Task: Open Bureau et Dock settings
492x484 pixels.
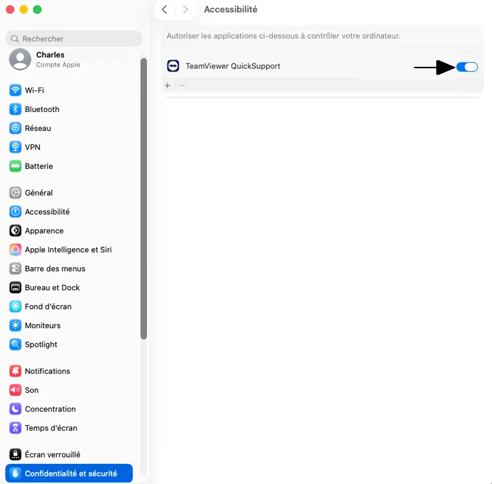Action: 69,287
